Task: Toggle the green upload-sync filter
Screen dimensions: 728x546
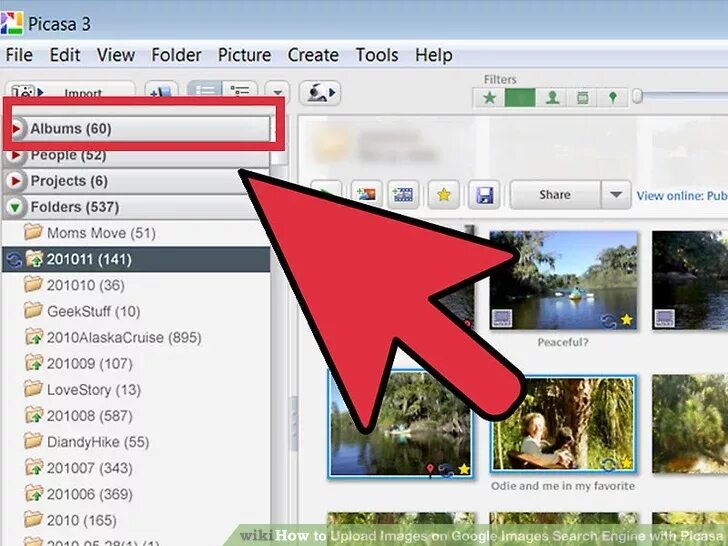Action: [x=520, y=98]
